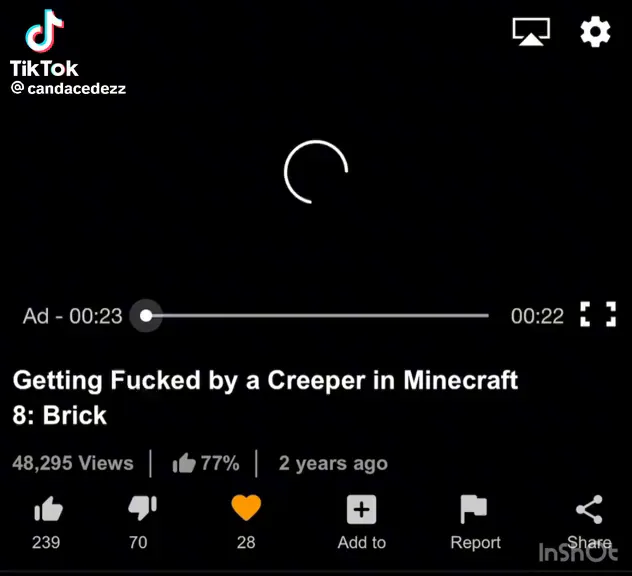Click the Add to plus icon
The image size is (632, 576).
click(362, 509)
